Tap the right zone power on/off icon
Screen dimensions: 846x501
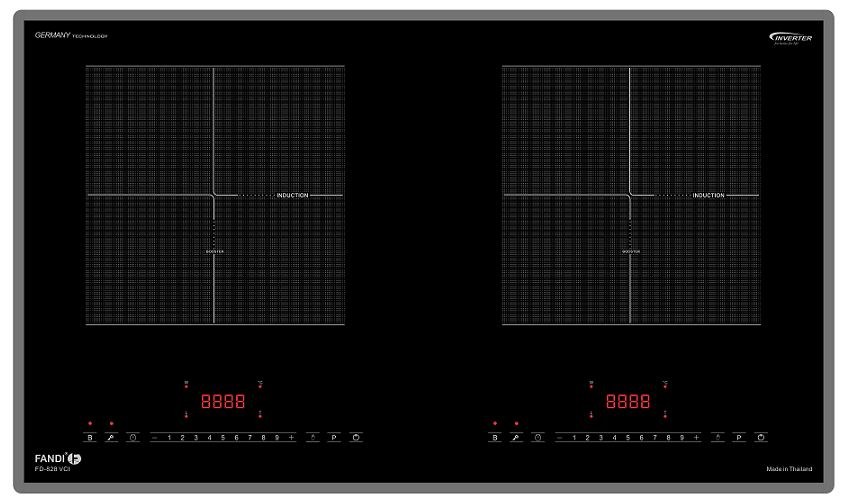point(761,437)
